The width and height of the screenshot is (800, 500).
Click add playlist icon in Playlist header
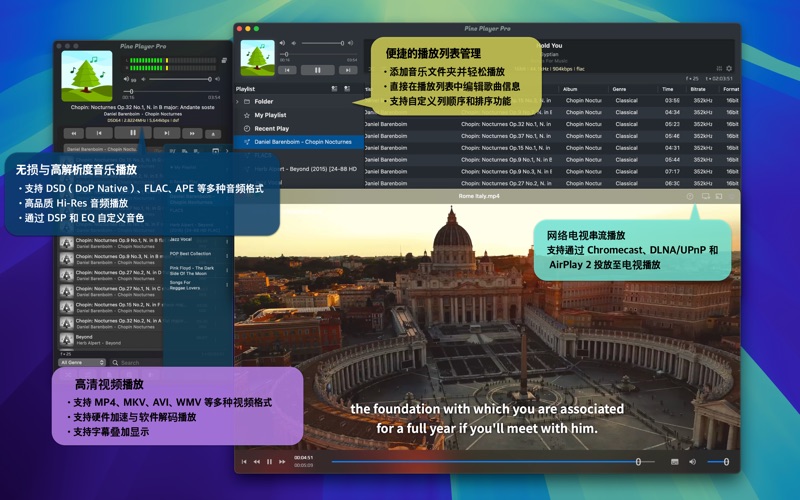point(334,89)
